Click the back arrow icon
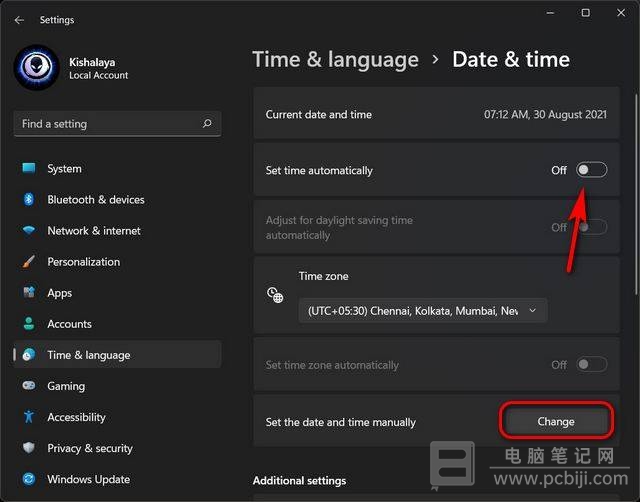640x502 pixels. [x=19, y=20]
